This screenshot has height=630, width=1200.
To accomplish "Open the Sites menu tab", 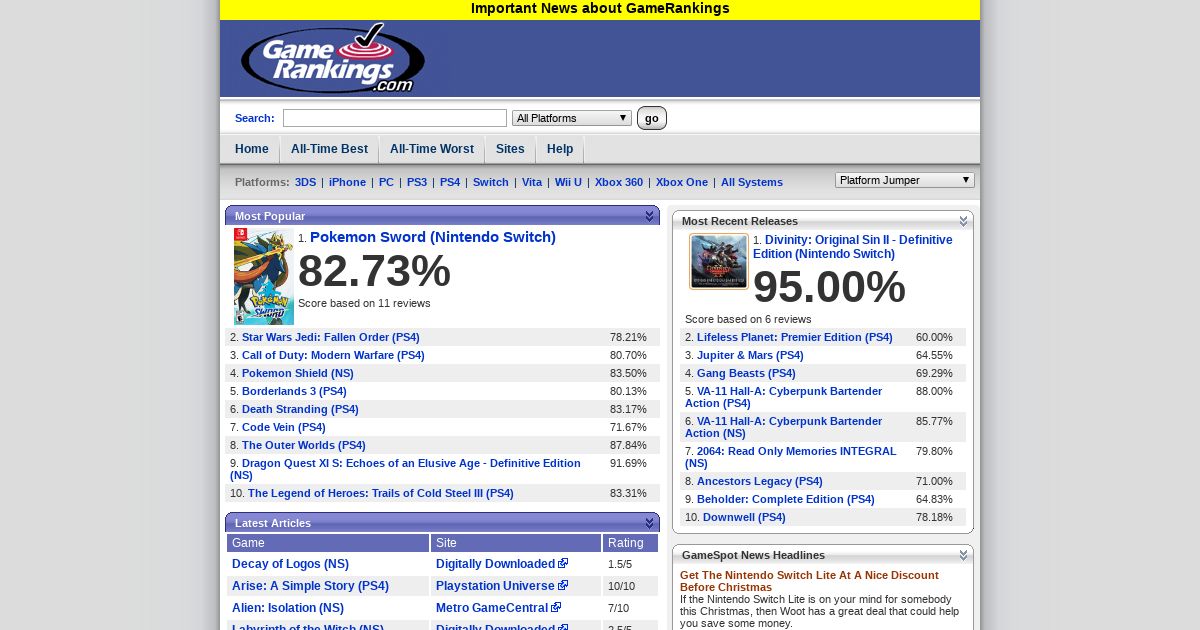I will [x=510, y=149].
